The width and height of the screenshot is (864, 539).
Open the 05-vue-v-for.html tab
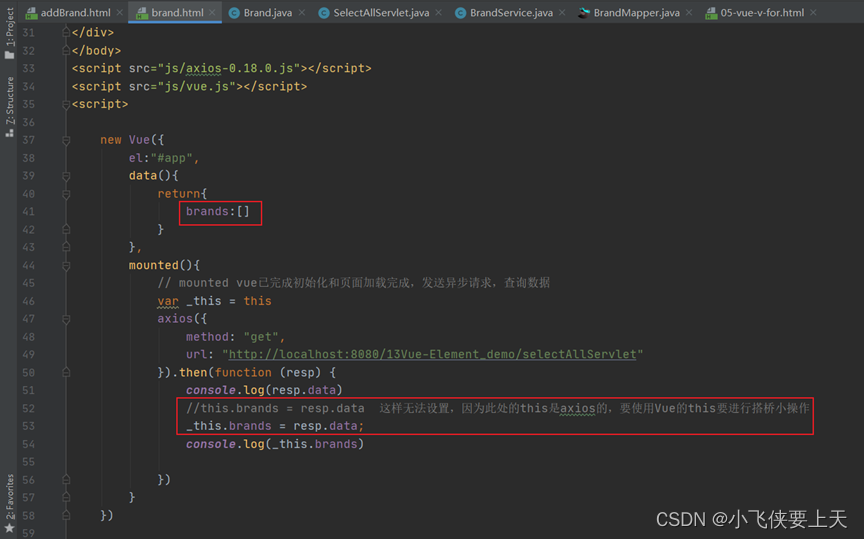tap(762, 12)
